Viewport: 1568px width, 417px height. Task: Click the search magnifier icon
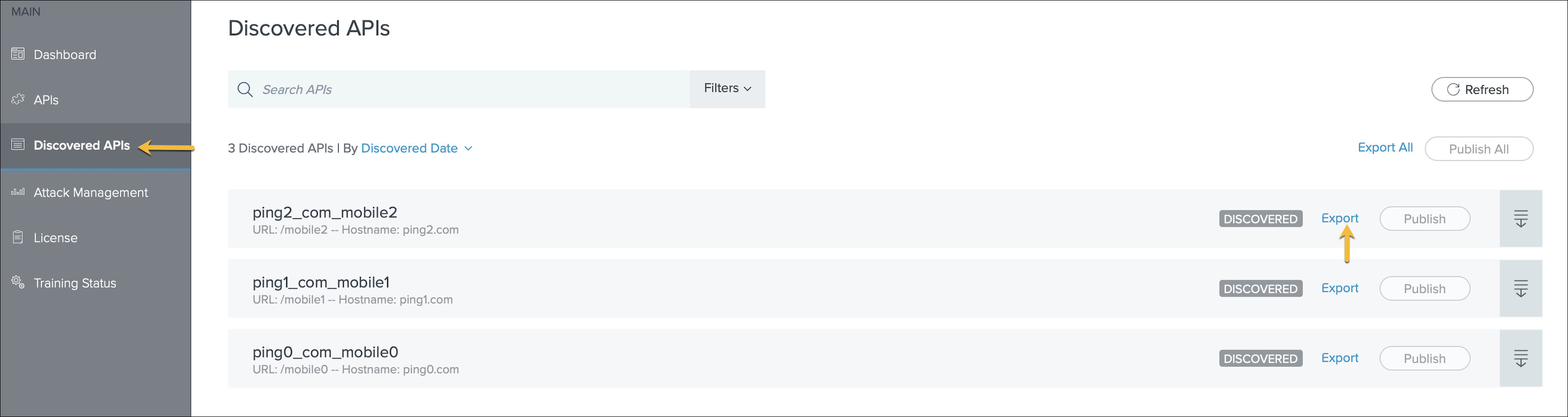(245, 90)
